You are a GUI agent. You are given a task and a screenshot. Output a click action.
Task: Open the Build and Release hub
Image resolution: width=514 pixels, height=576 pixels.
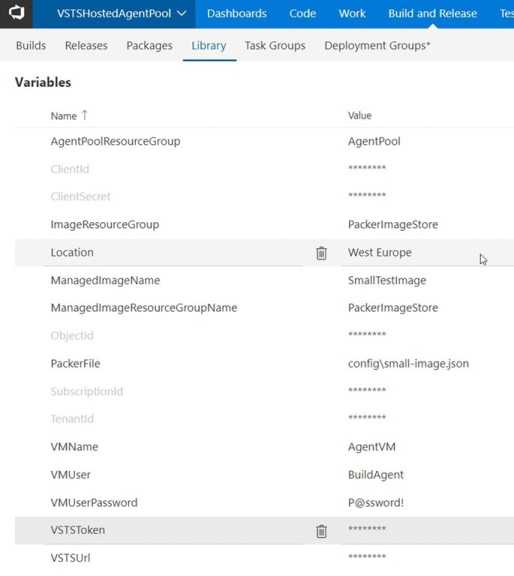point(432,14)
